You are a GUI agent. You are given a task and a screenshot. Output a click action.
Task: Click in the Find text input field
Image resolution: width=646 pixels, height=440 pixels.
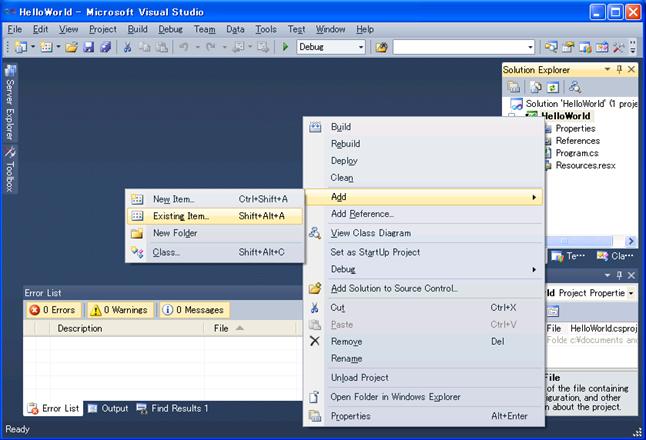[459, 47]
